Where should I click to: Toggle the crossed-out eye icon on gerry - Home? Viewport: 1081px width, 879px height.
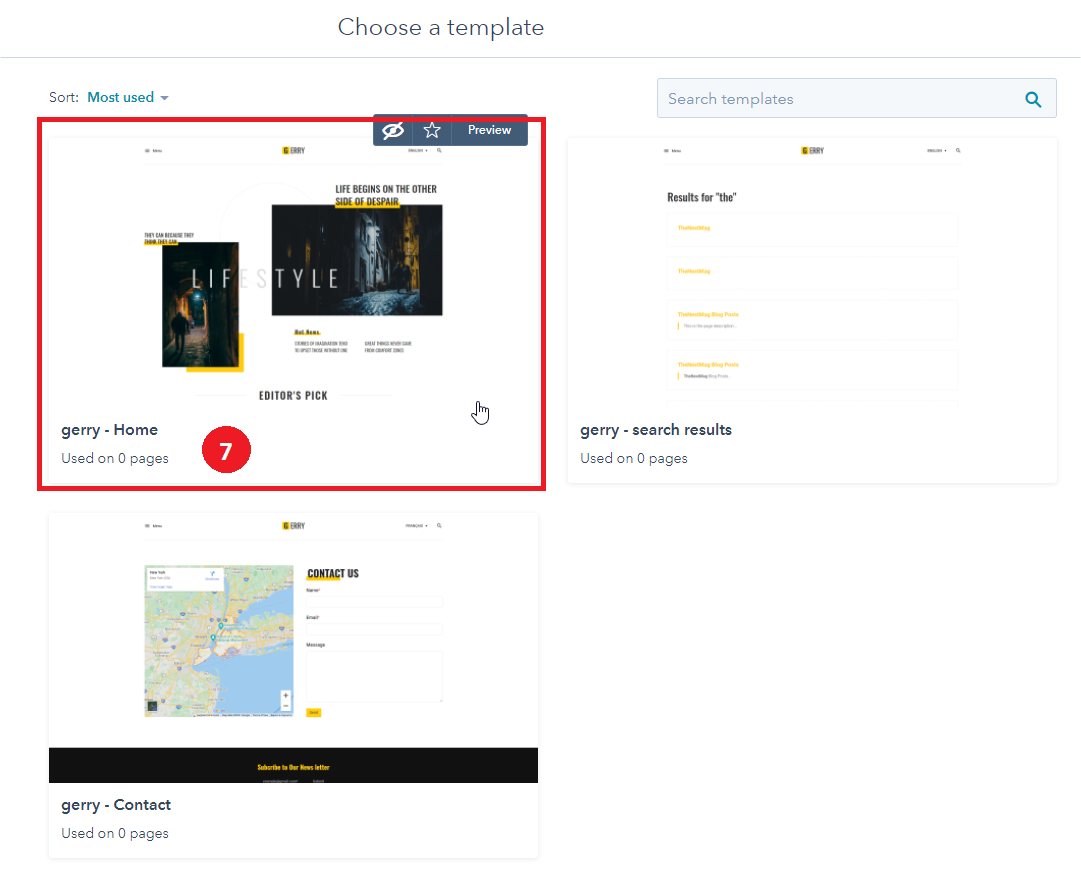pos(393,130)
